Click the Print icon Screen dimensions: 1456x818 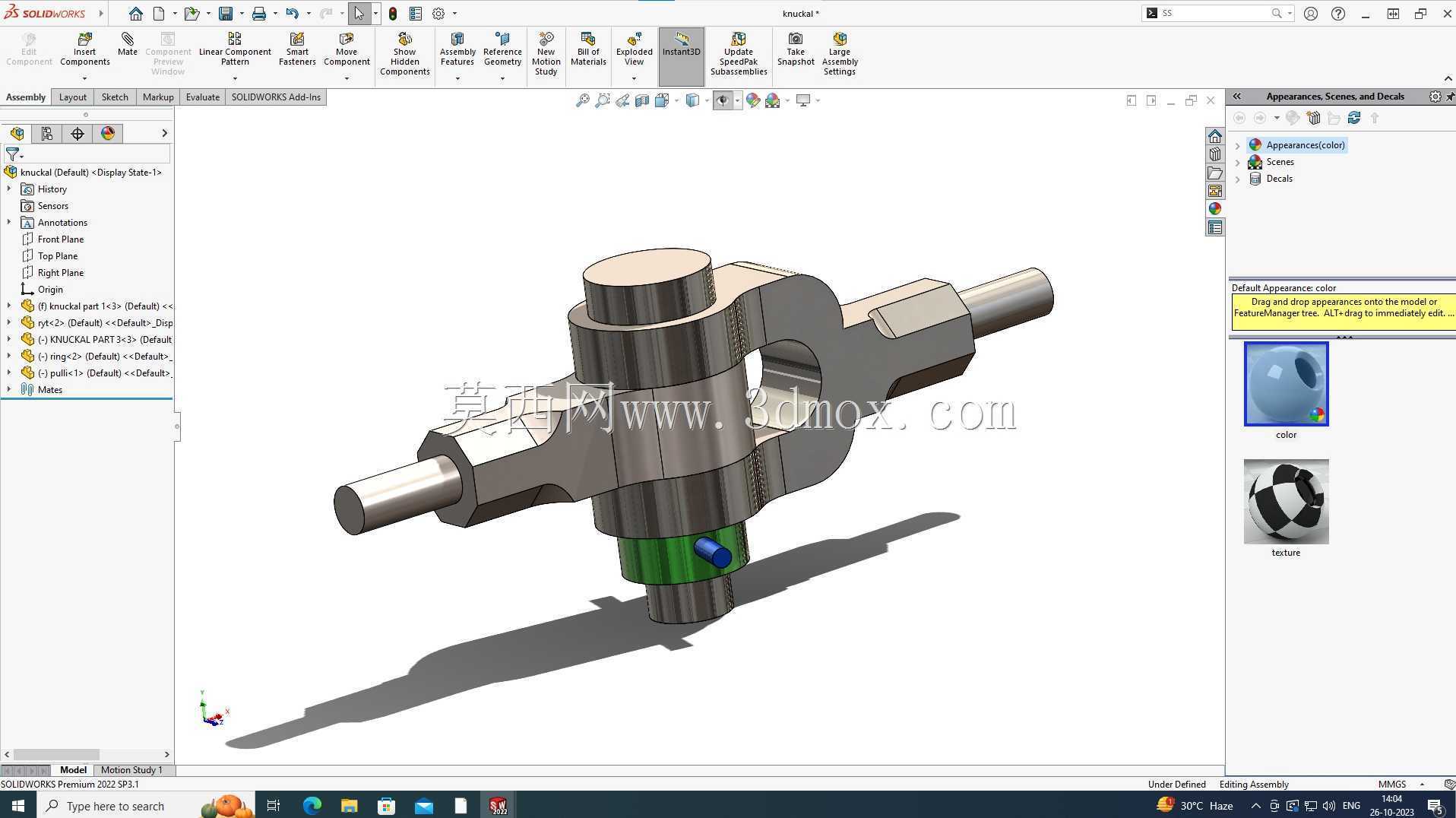(259, 14)
